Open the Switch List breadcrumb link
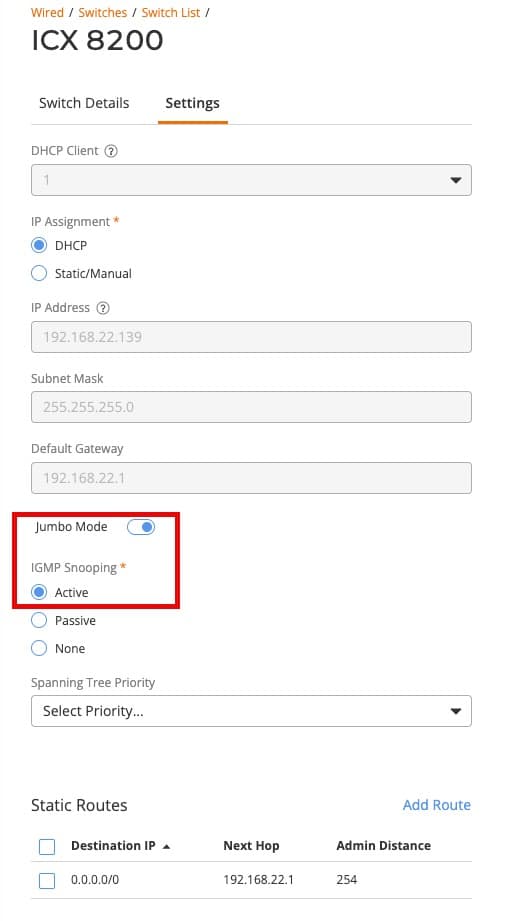523x921 pixels. pyautogui.click(x=170, y=12)
